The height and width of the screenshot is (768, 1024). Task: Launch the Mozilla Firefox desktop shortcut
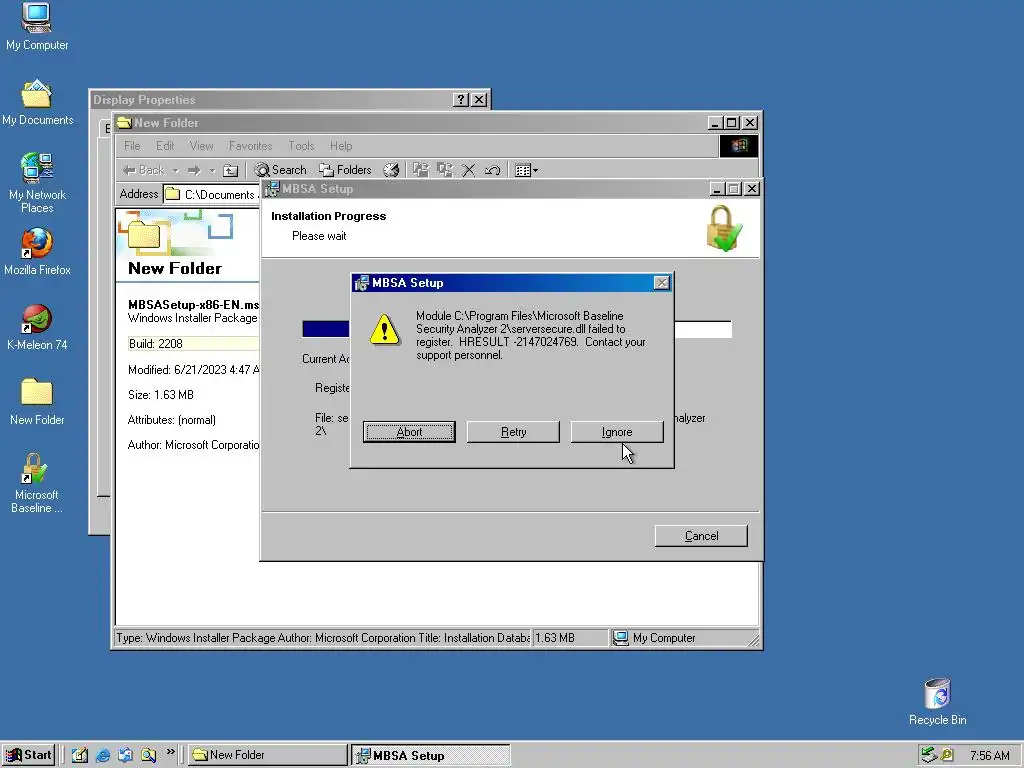(37, 251)
